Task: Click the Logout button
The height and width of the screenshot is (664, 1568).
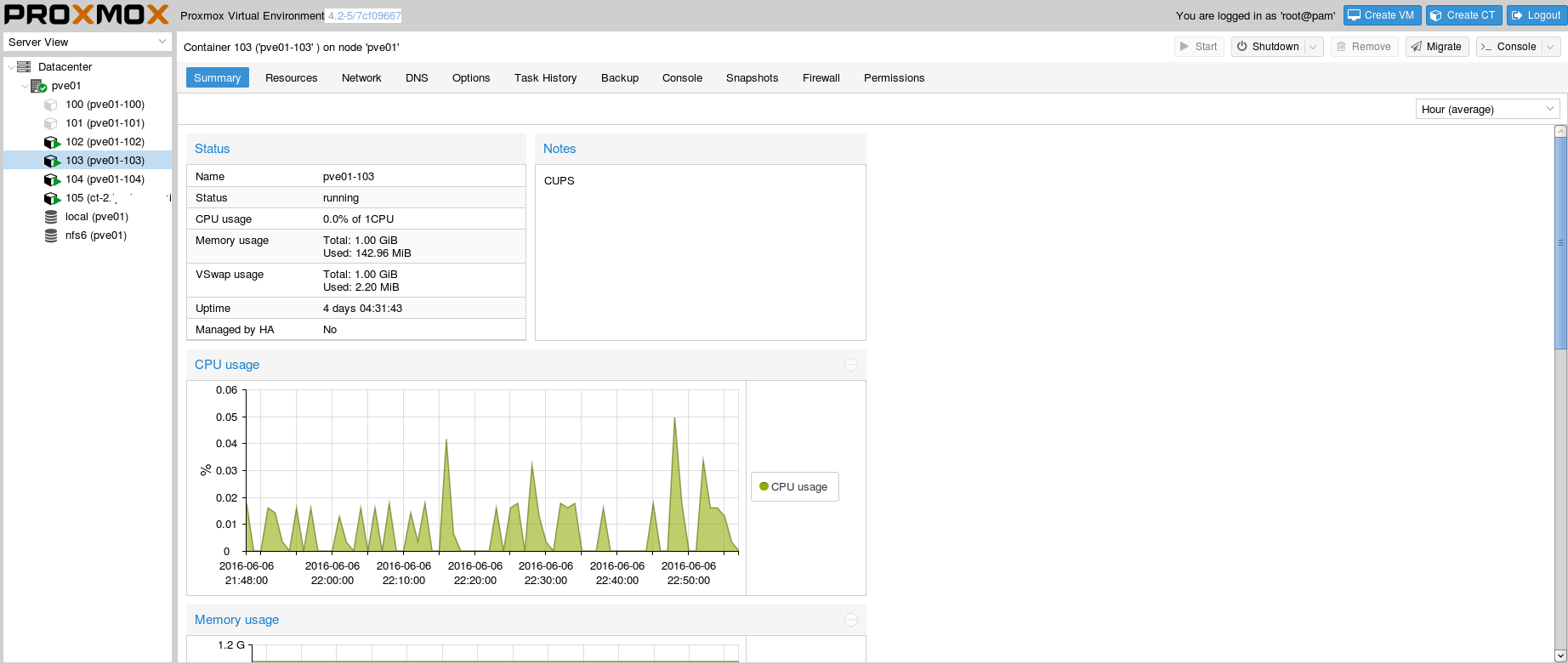Action: [x=1536, y=15]
